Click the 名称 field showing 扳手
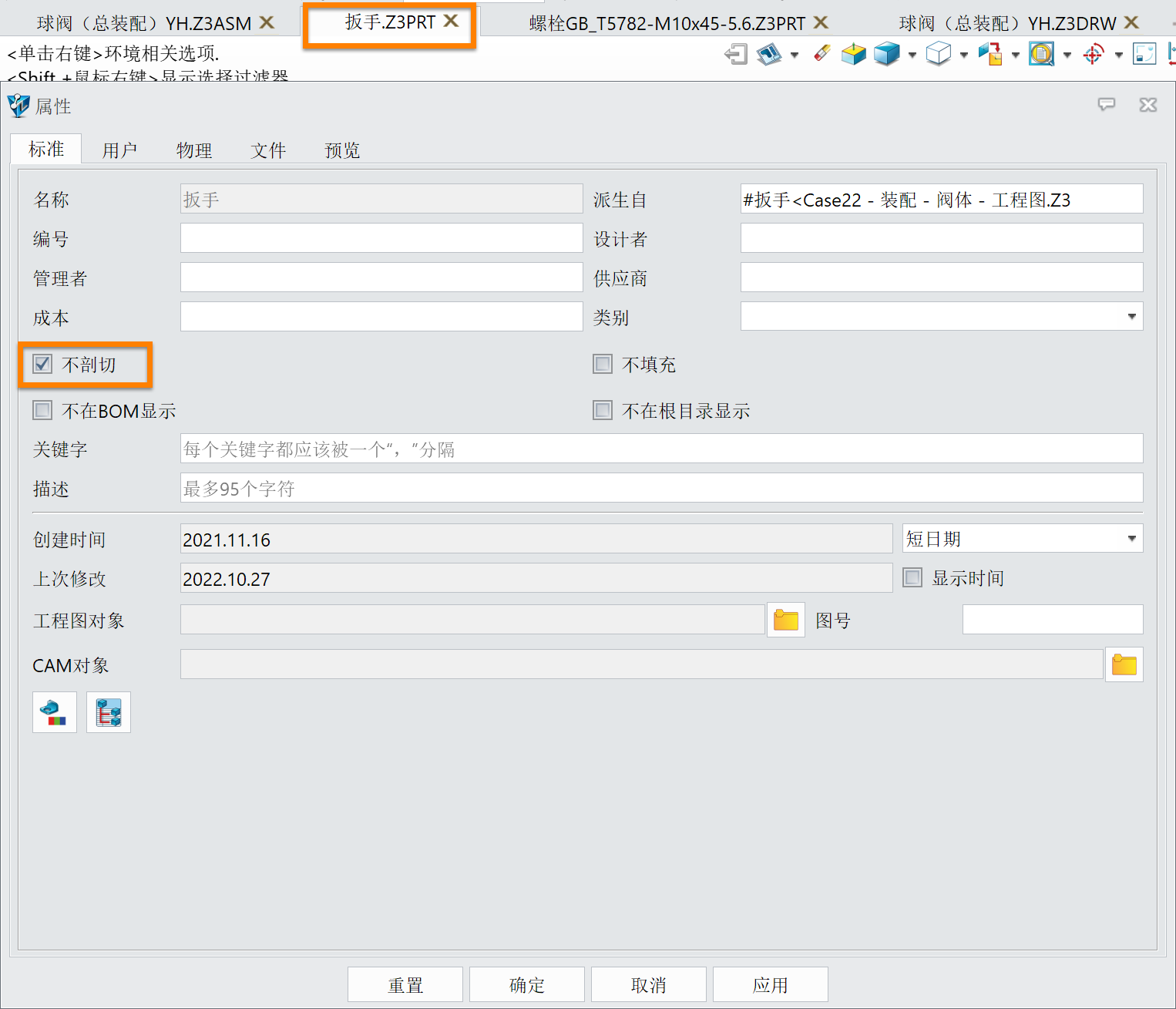The height and width of the screenshot is (1009, 1176). (381, 198)
